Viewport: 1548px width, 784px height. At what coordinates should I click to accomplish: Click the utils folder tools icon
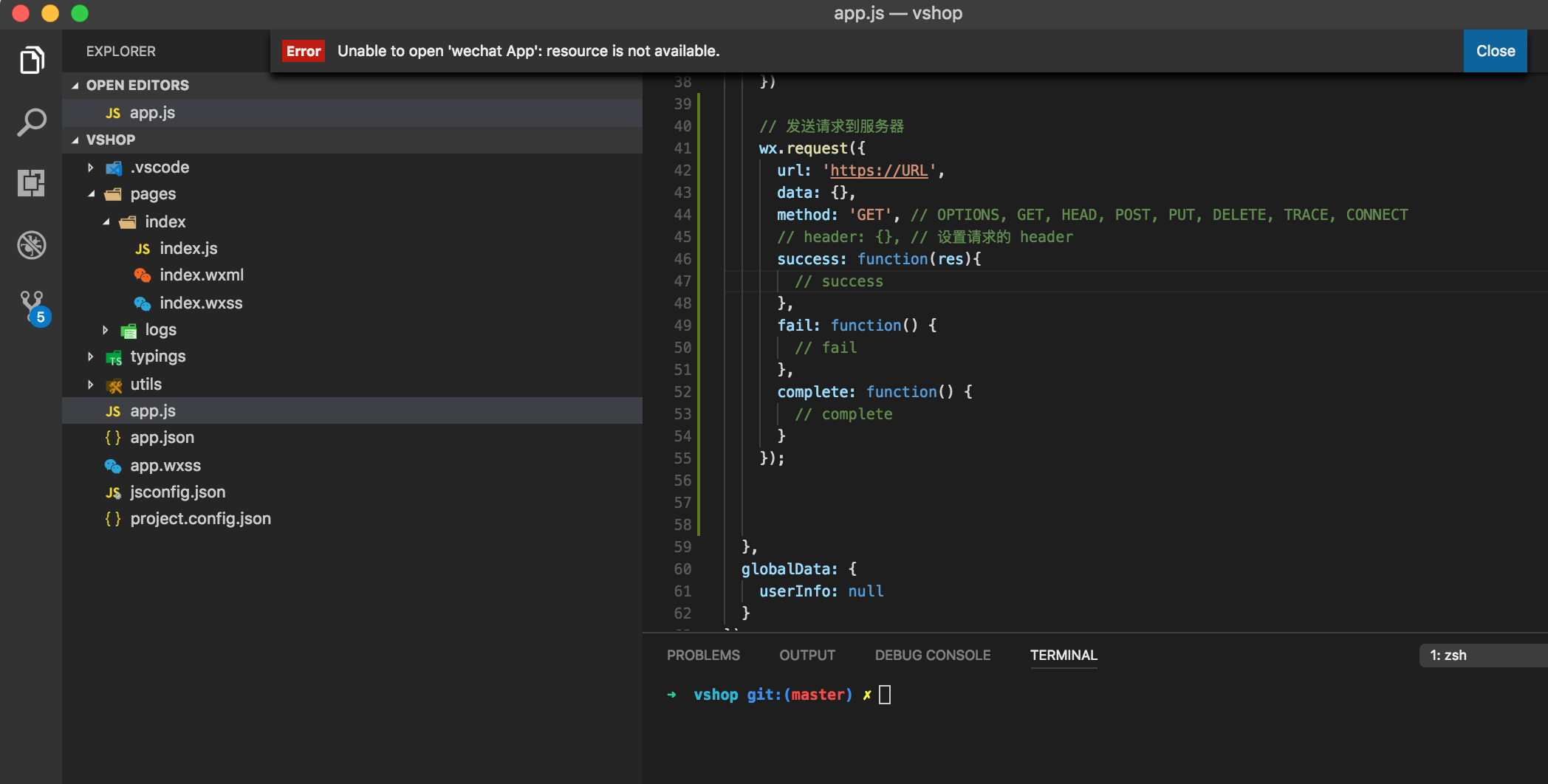pos(113,385)
